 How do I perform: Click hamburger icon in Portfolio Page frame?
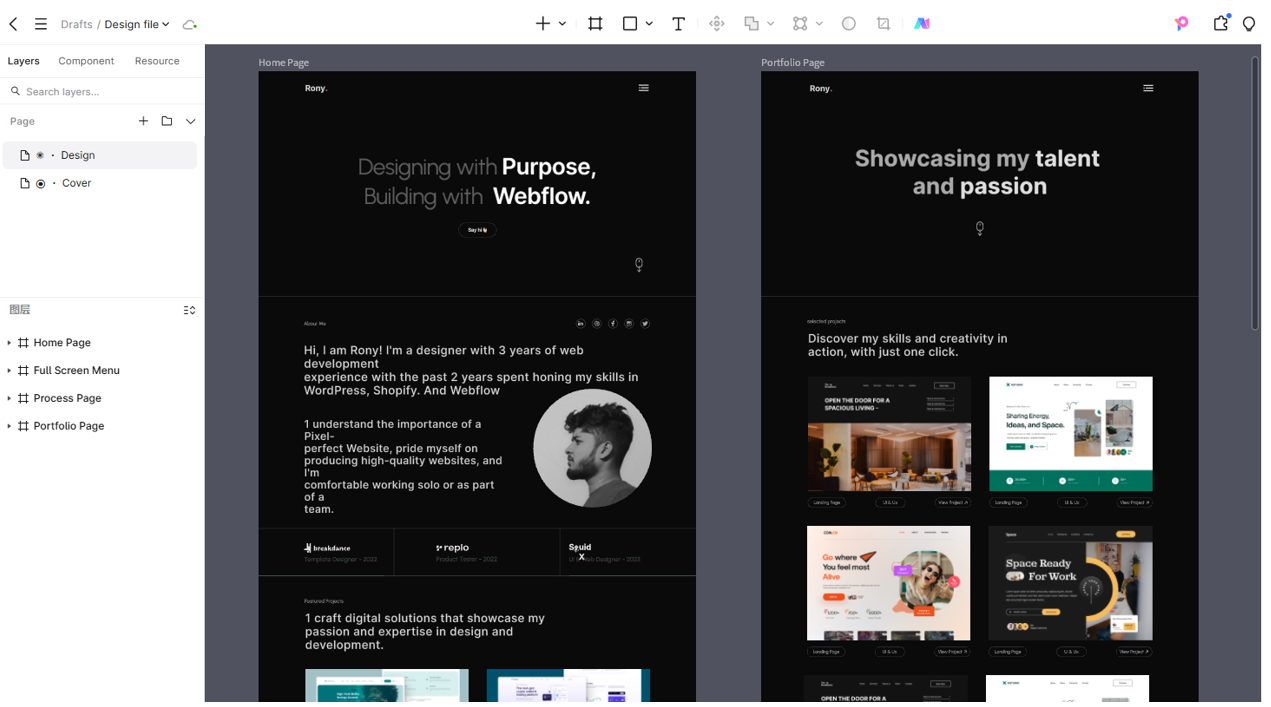(x=1148, y=88)
